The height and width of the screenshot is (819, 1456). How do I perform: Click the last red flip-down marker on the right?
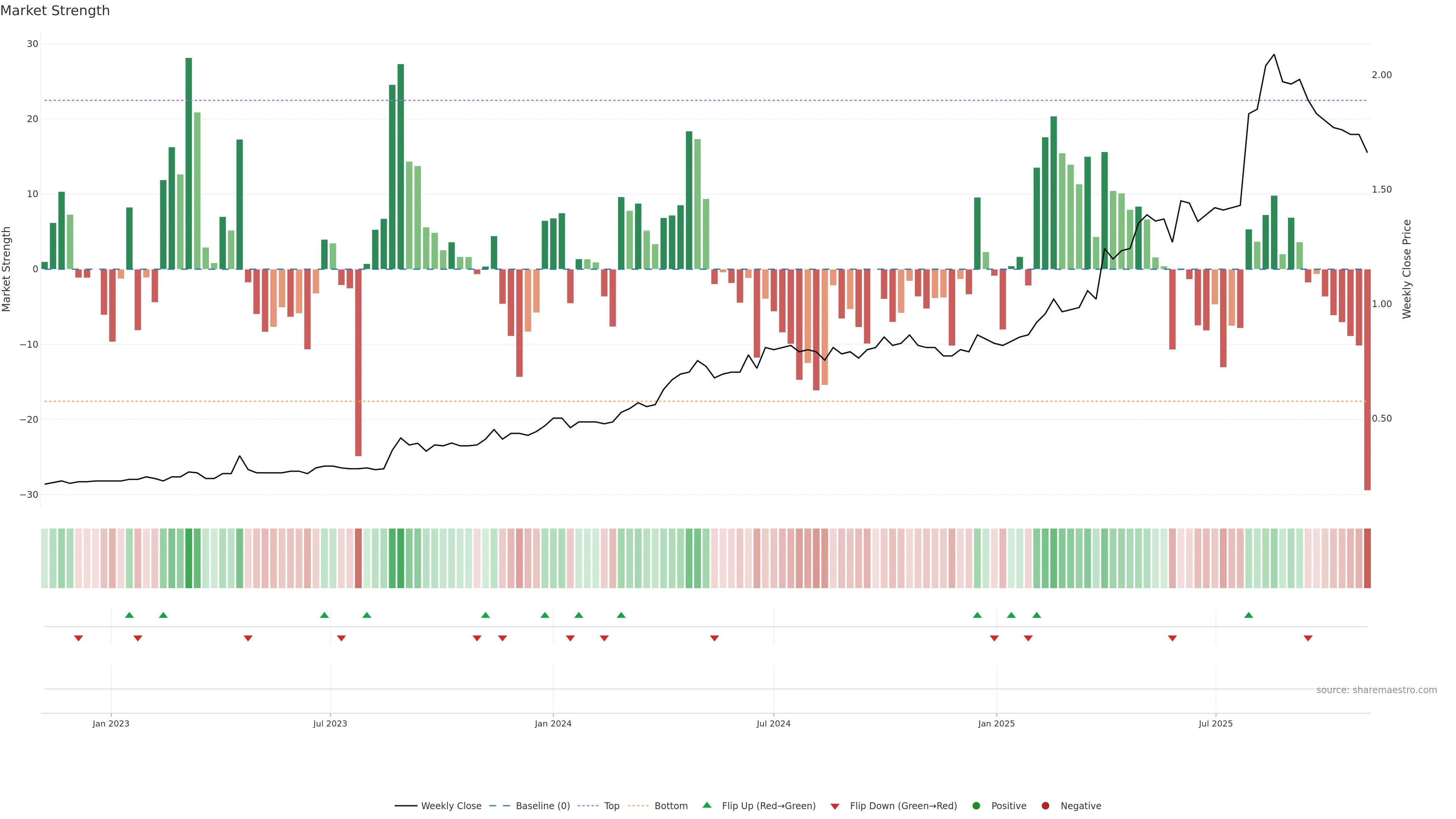point(1308,638)
